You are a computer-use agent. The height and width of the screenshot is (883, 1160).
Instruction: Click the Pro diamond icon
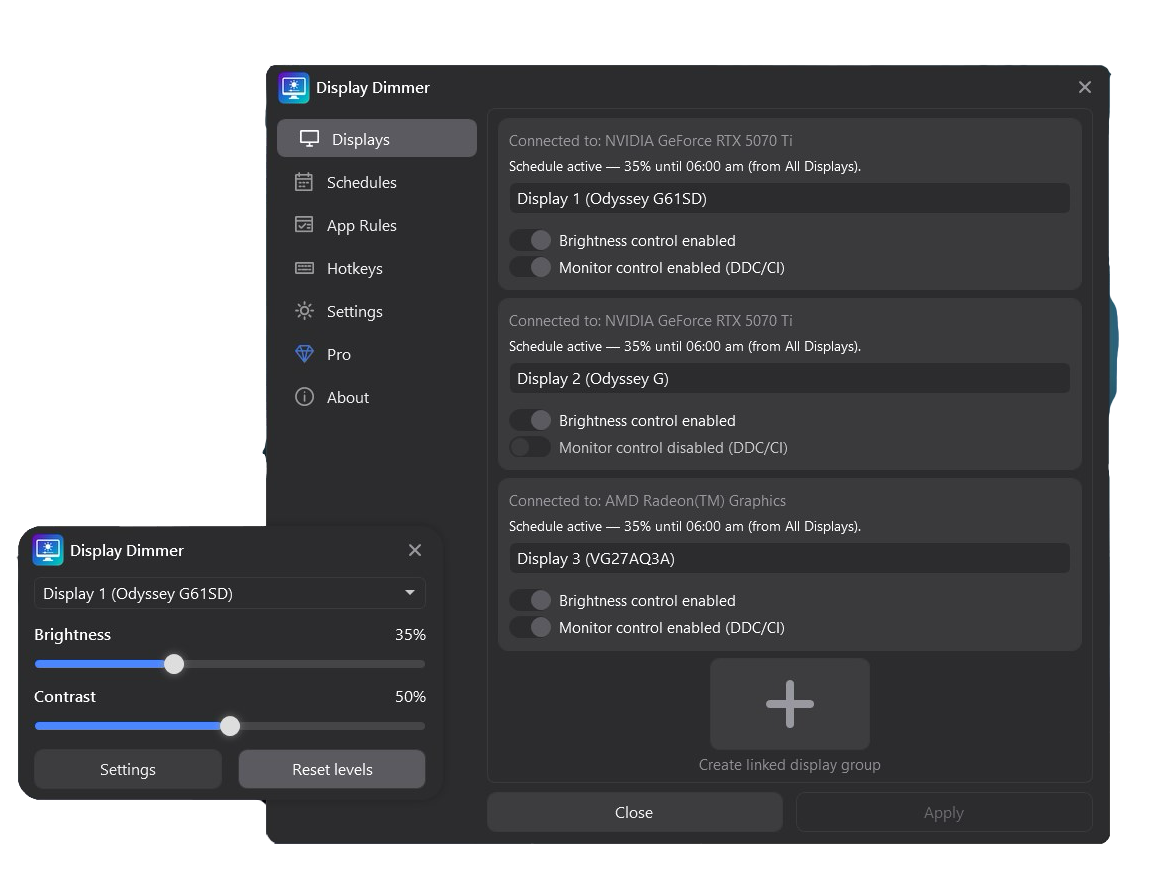304,353
